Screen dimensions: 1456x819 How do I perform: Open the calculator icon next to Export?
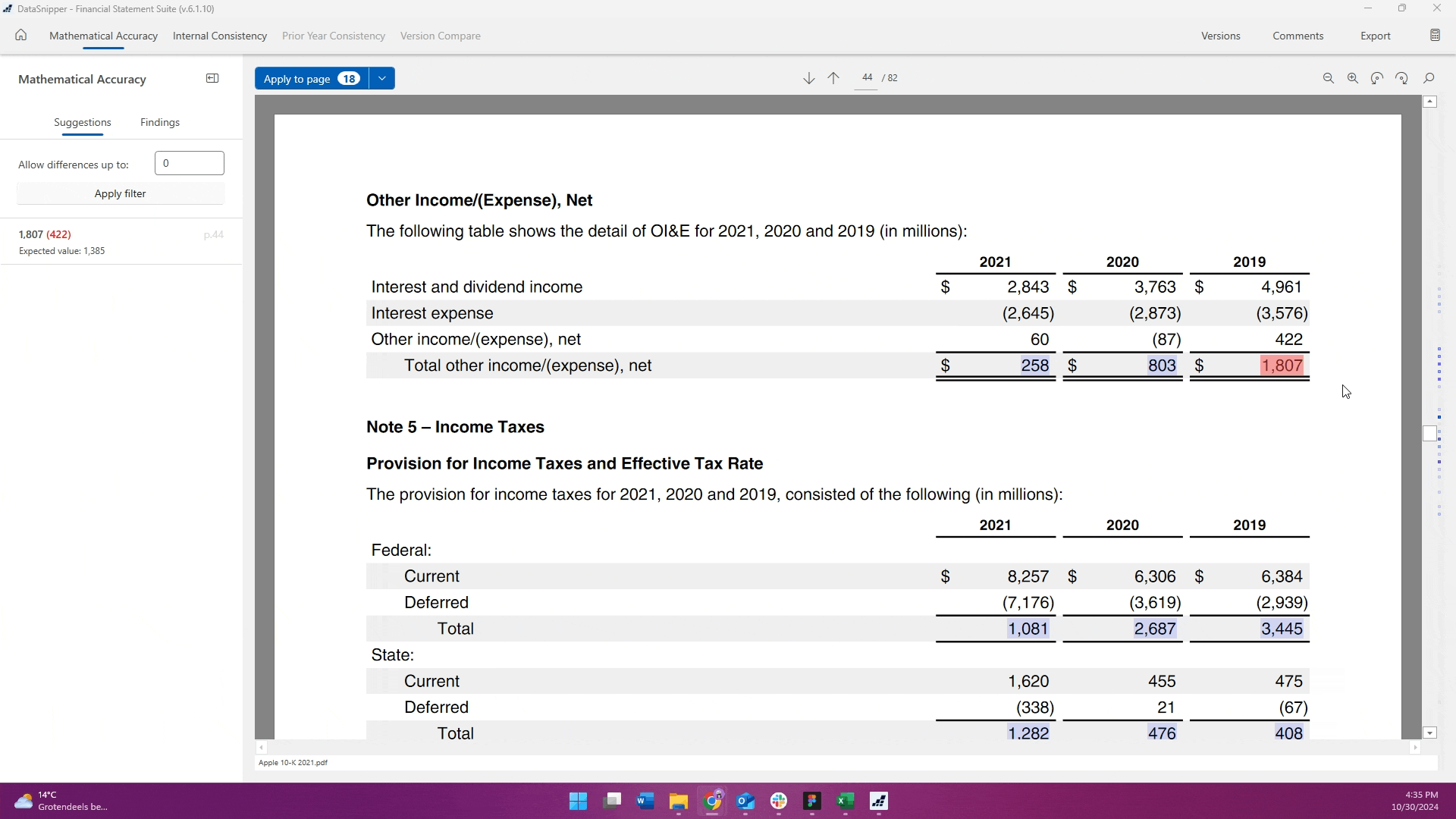1435,36
